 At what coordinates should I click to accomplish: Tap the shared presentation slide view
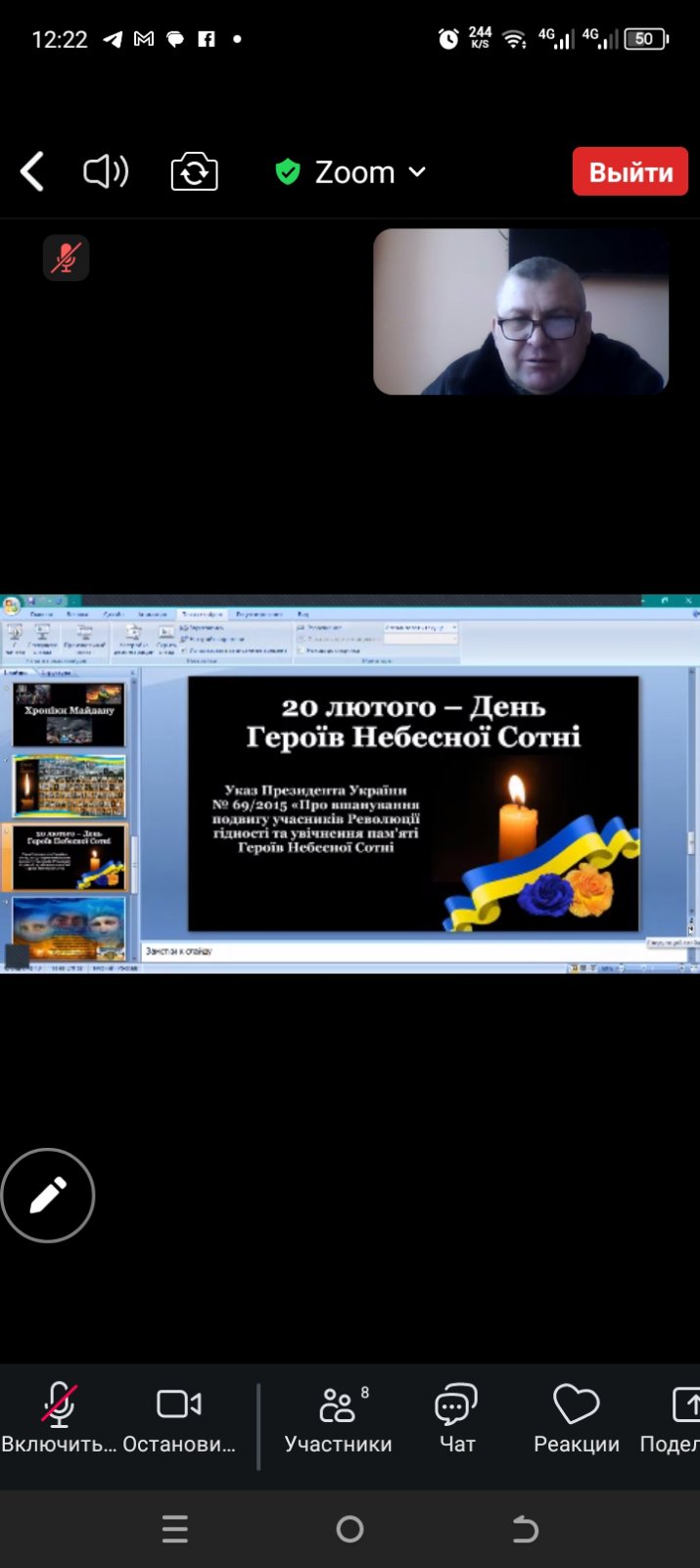point(413,803)
